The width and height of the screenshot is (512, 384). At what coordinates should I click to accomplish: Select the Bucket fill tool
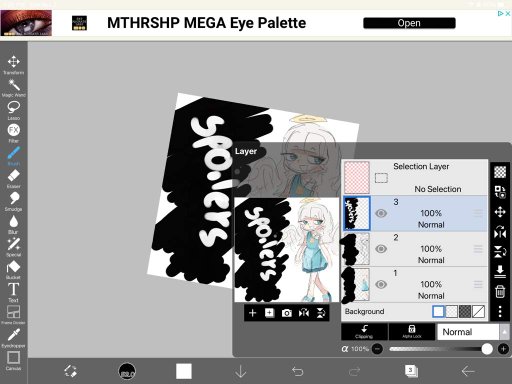coord(14,270)
